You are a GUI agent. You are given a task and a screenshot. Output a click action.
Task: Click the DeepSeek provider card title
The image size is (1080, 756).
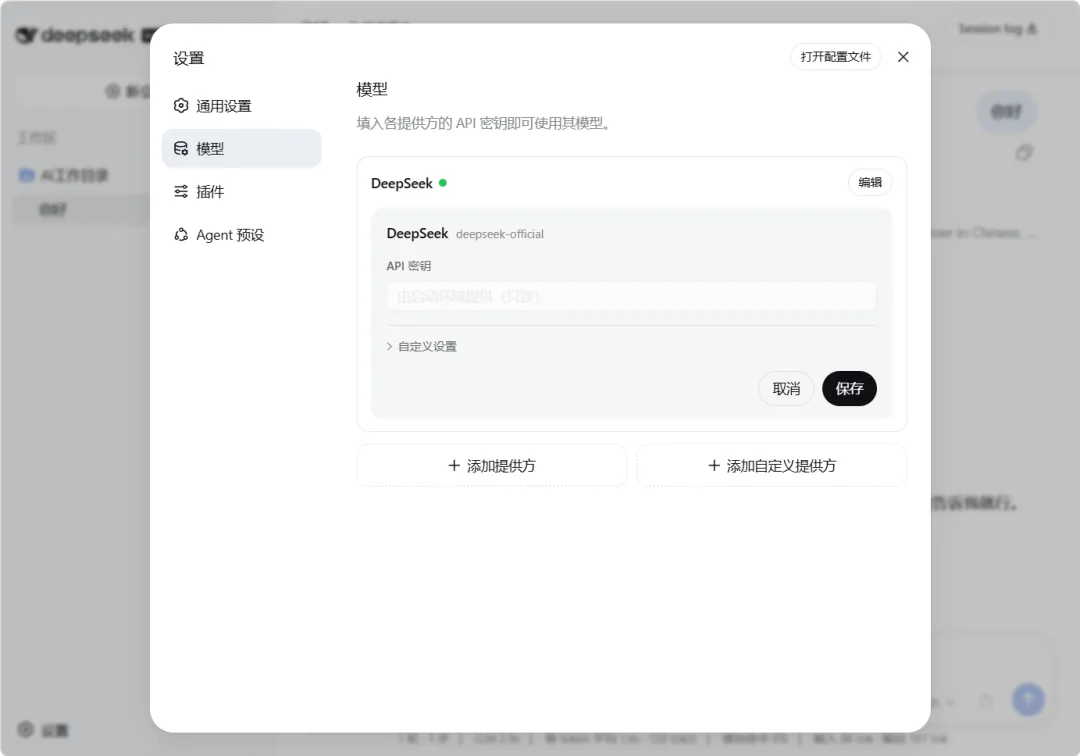(402, 183)
